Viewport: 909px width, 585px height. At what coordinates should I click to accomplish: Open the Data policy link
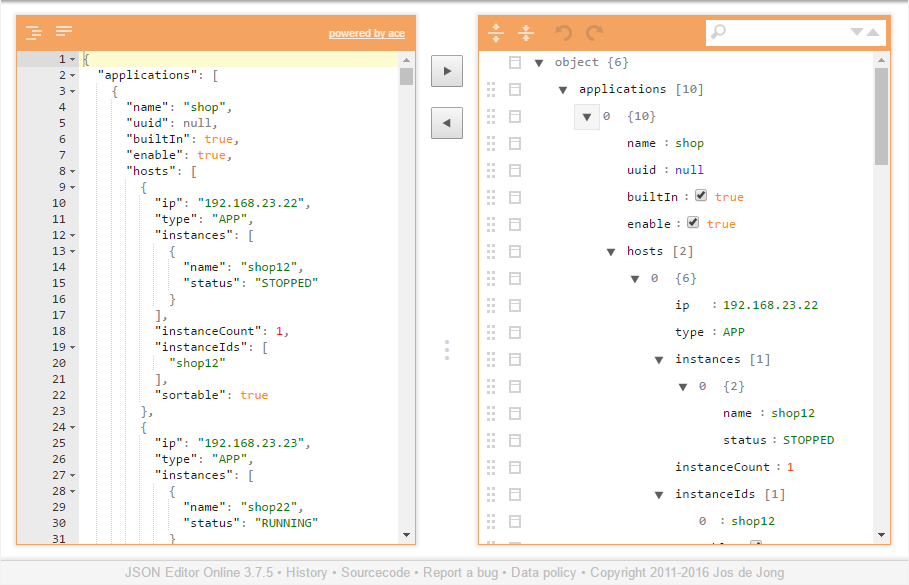click(543, 572)
